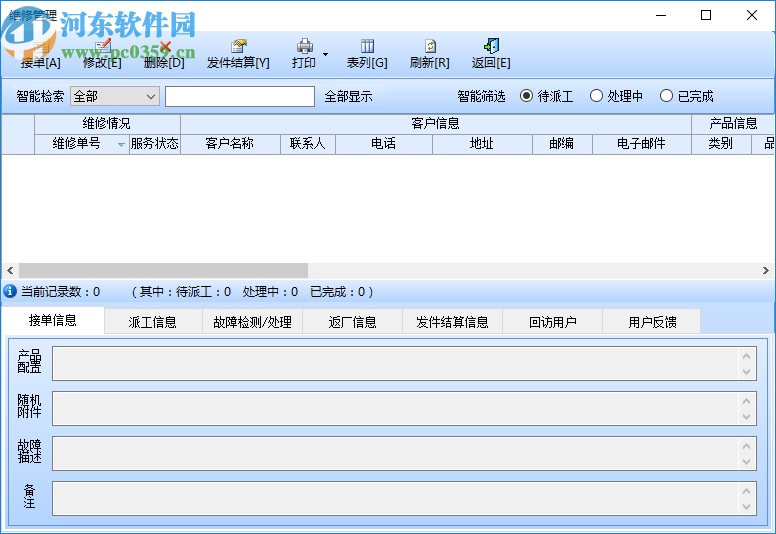Select the 已完成 radio button
This screenshot has height=534, width=776.
coord(666,96)
